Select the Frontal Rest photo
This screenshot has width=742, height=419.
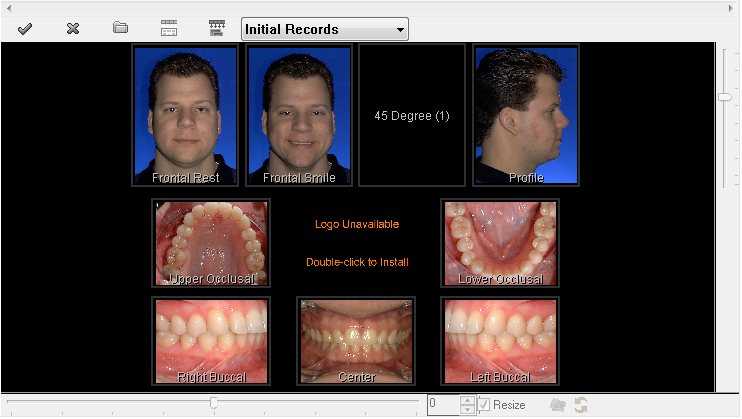tap(185, 115)
